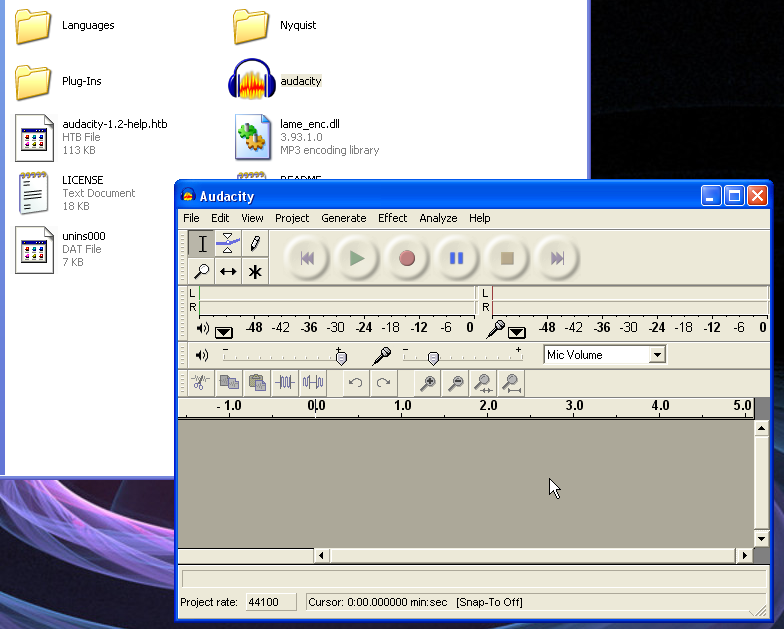Click the Fit project in window icon
The image size is (784, 629).
(x=511, y=383)
